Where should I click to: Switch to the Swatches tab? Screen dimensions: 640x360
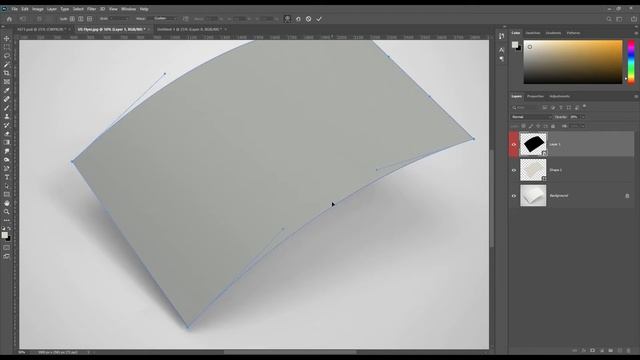point(533,33)
